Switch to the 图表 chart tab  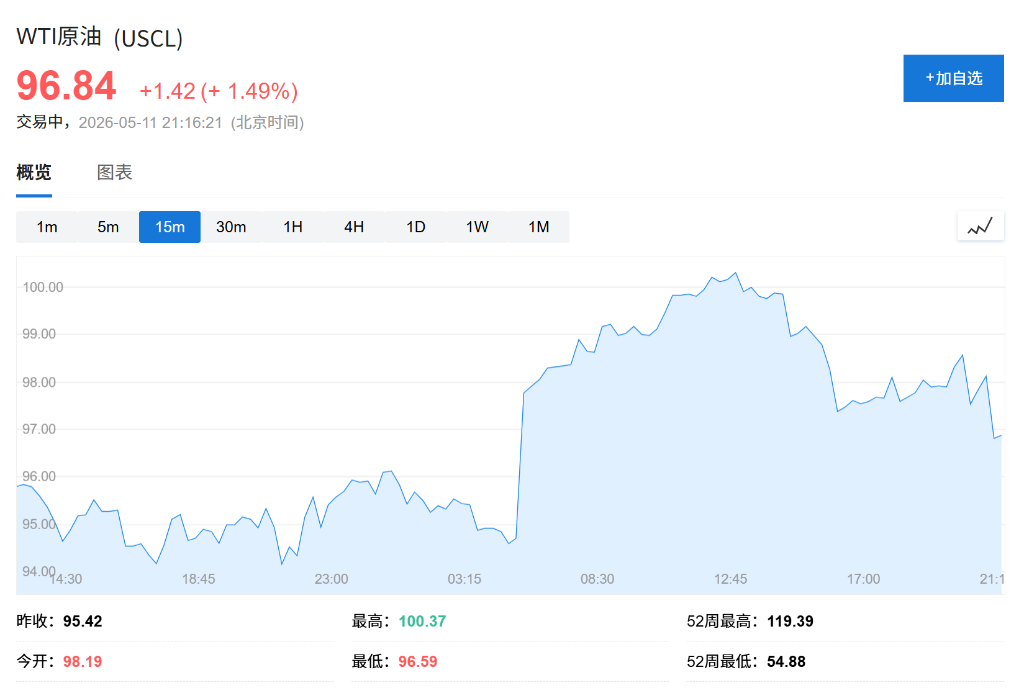point(115,172)
